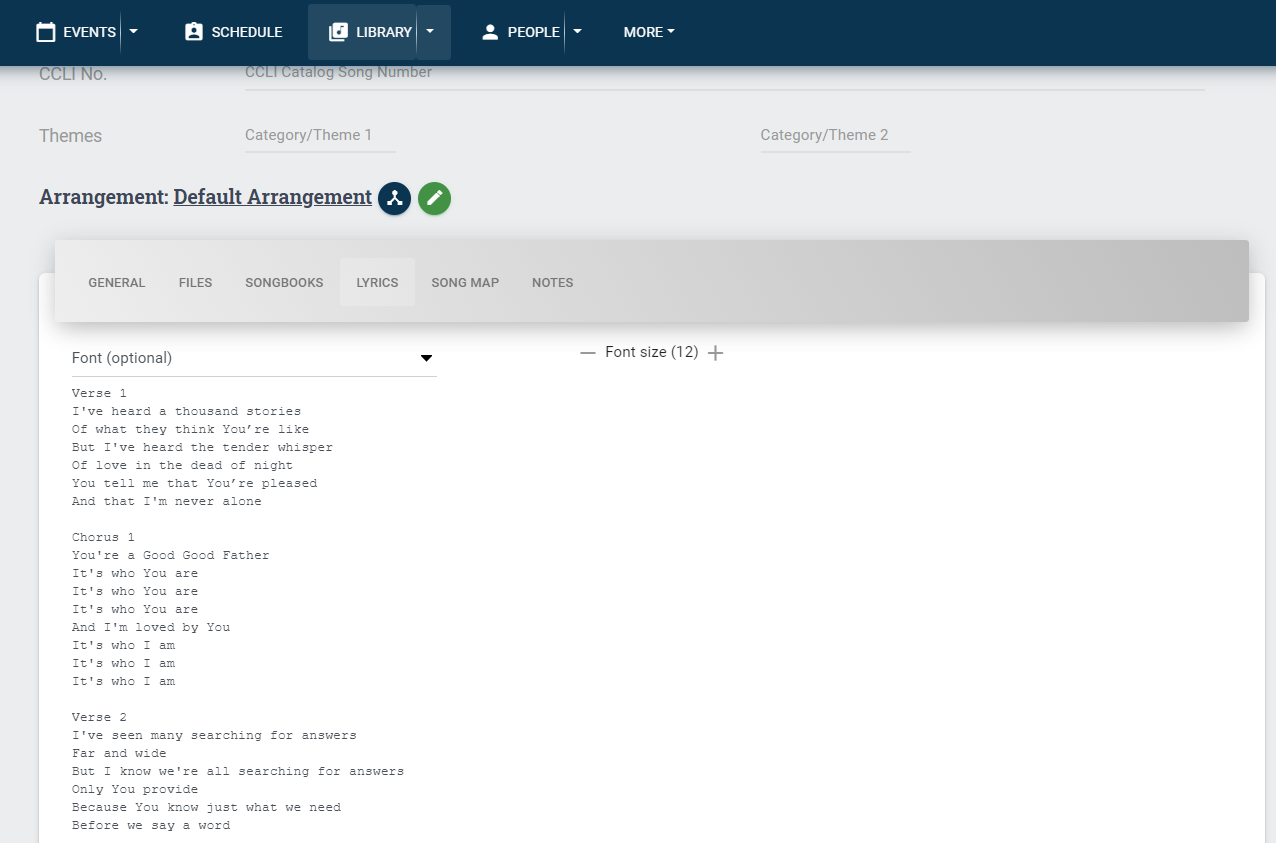Image resolution: width=1276 pixels, height=843 pixels.
Task: Focus the CCLI Catalog Song Number field
Action: tap(724, 73)
